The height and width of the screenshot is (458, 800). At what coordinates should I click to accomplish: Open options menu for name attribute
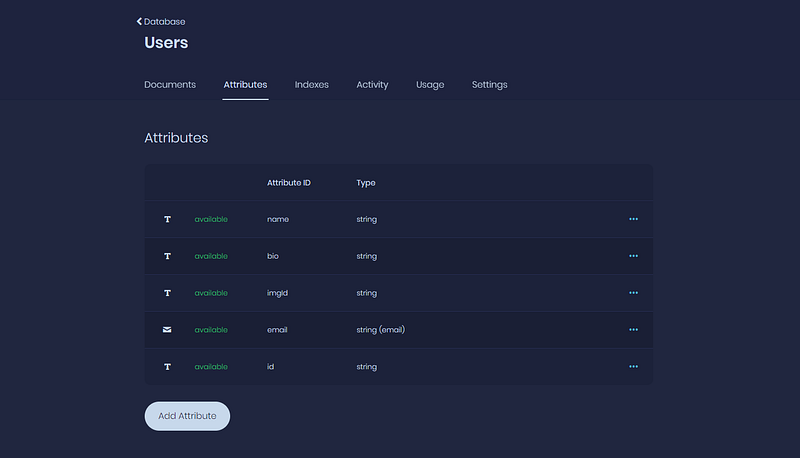pyautogui.click(x=633, y=219)
